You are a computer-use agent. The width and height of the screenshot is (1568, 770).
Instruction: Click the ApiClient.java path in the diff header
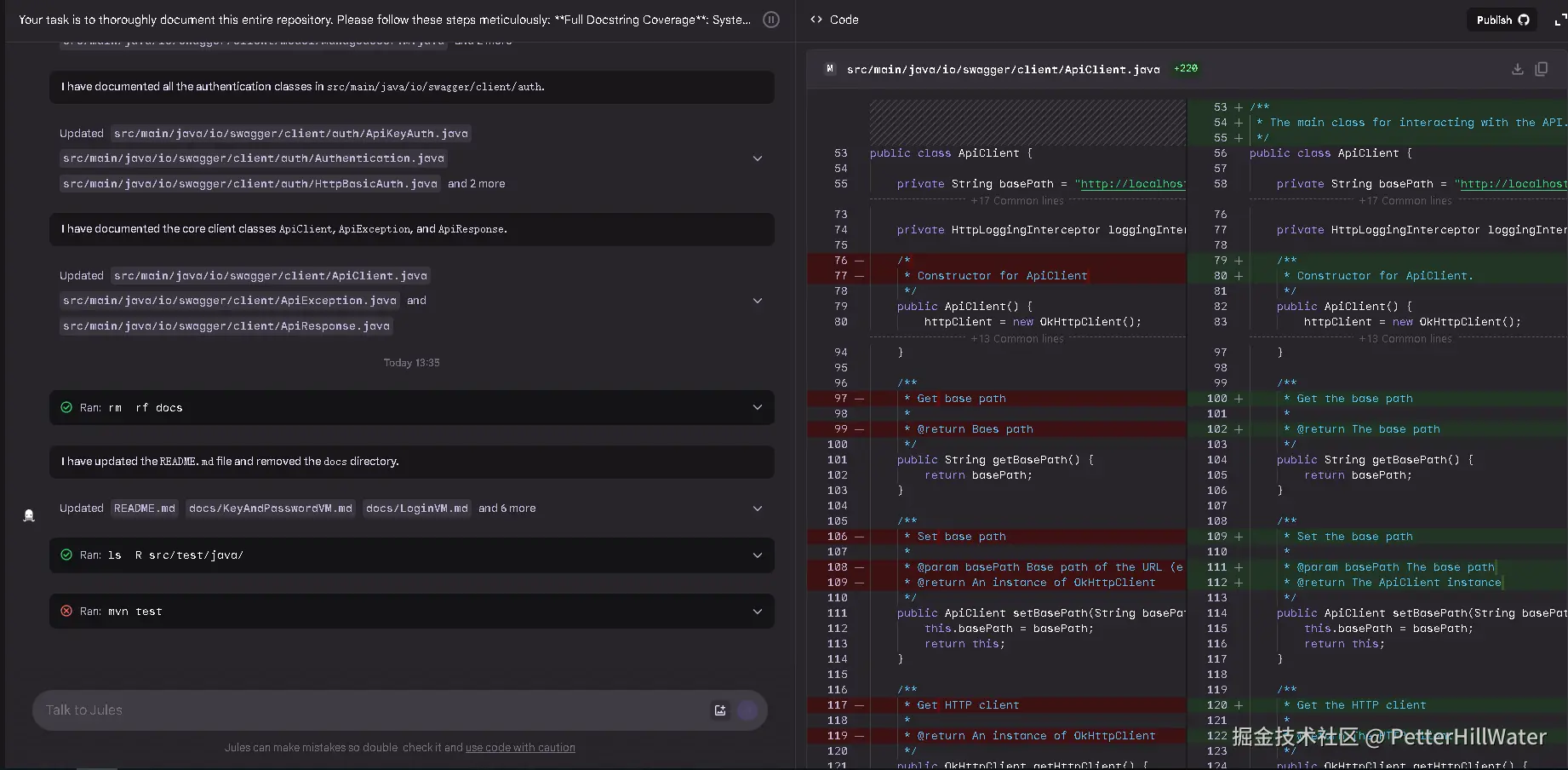[1004, 69]
